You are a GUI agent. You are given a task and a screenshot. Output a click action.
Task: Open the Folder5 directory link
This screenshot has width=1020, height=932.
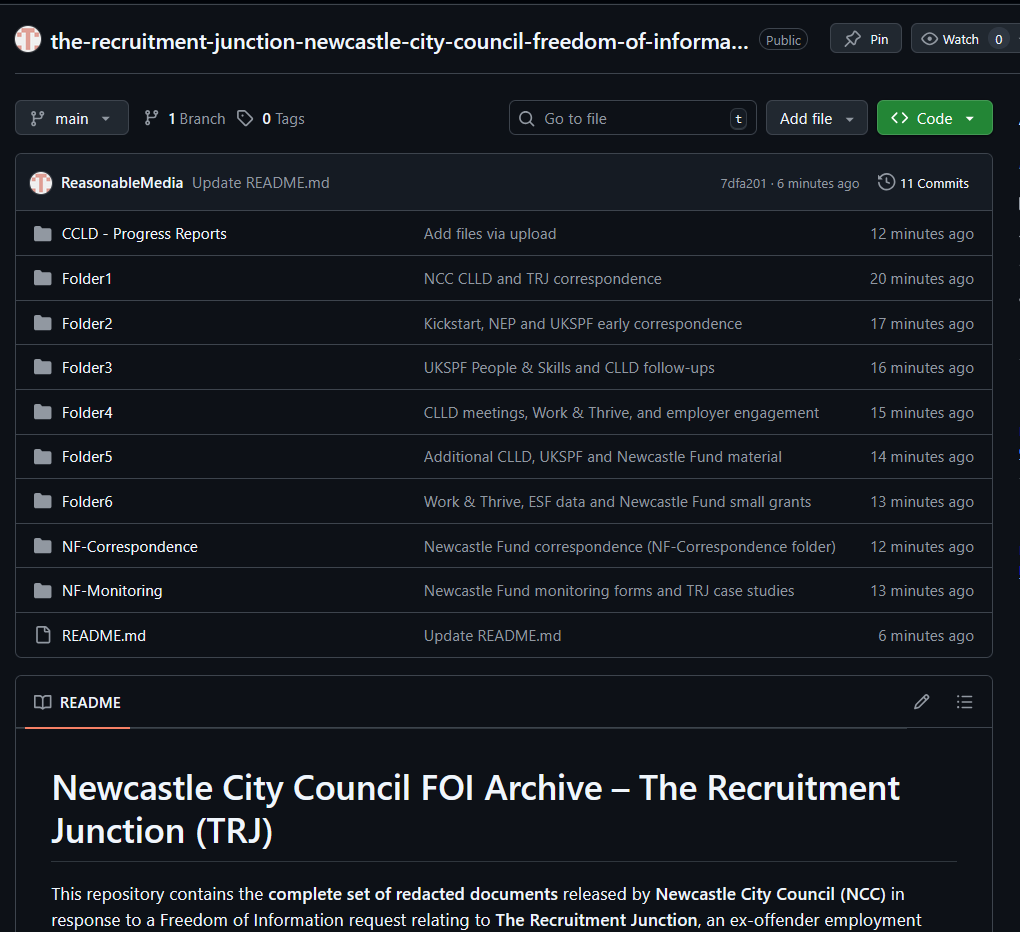87,457
